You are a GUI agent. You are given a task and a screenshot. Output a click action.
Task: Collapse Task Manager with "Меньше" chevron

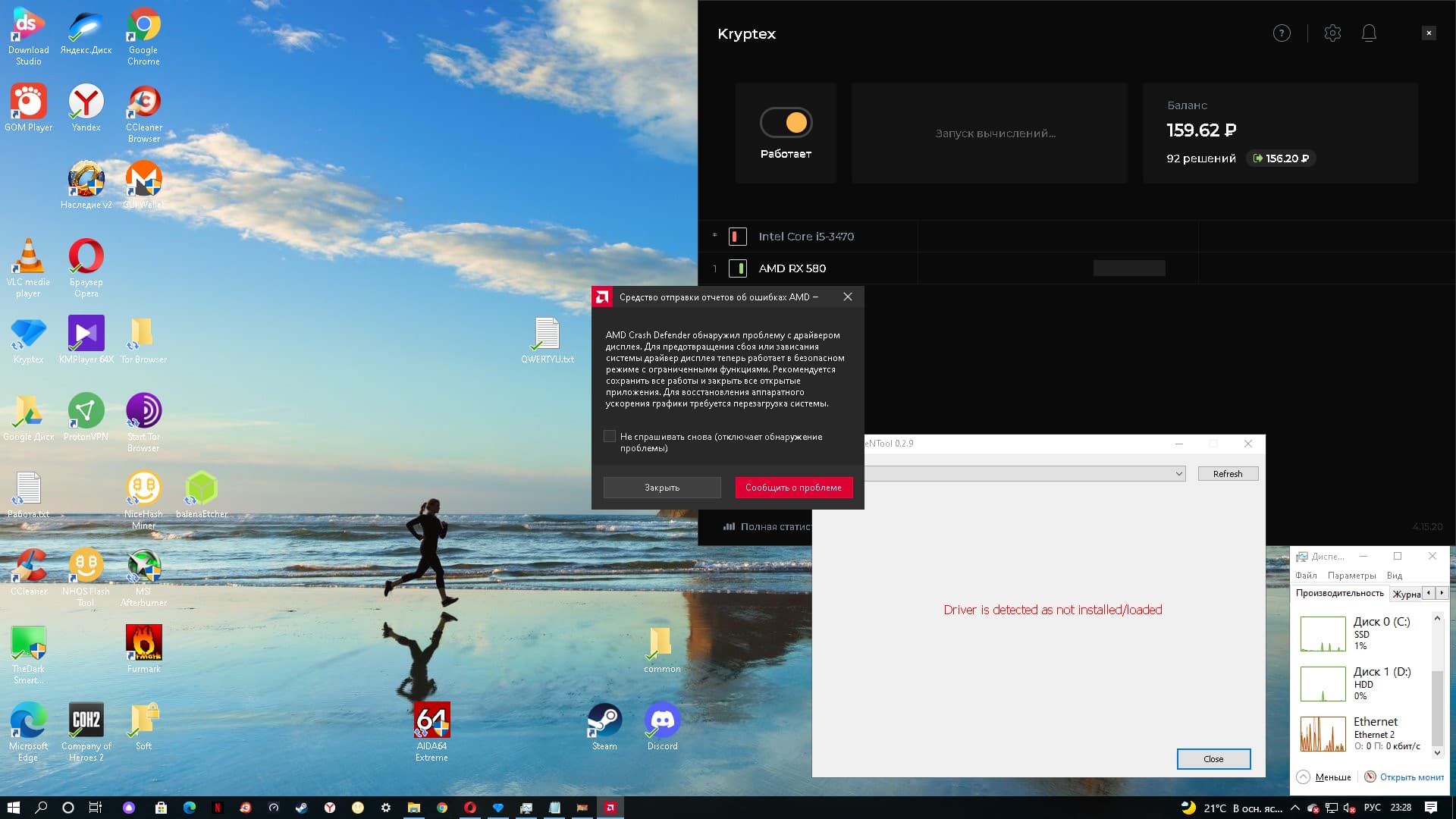pyautogui.click(x=1303, y=777)
